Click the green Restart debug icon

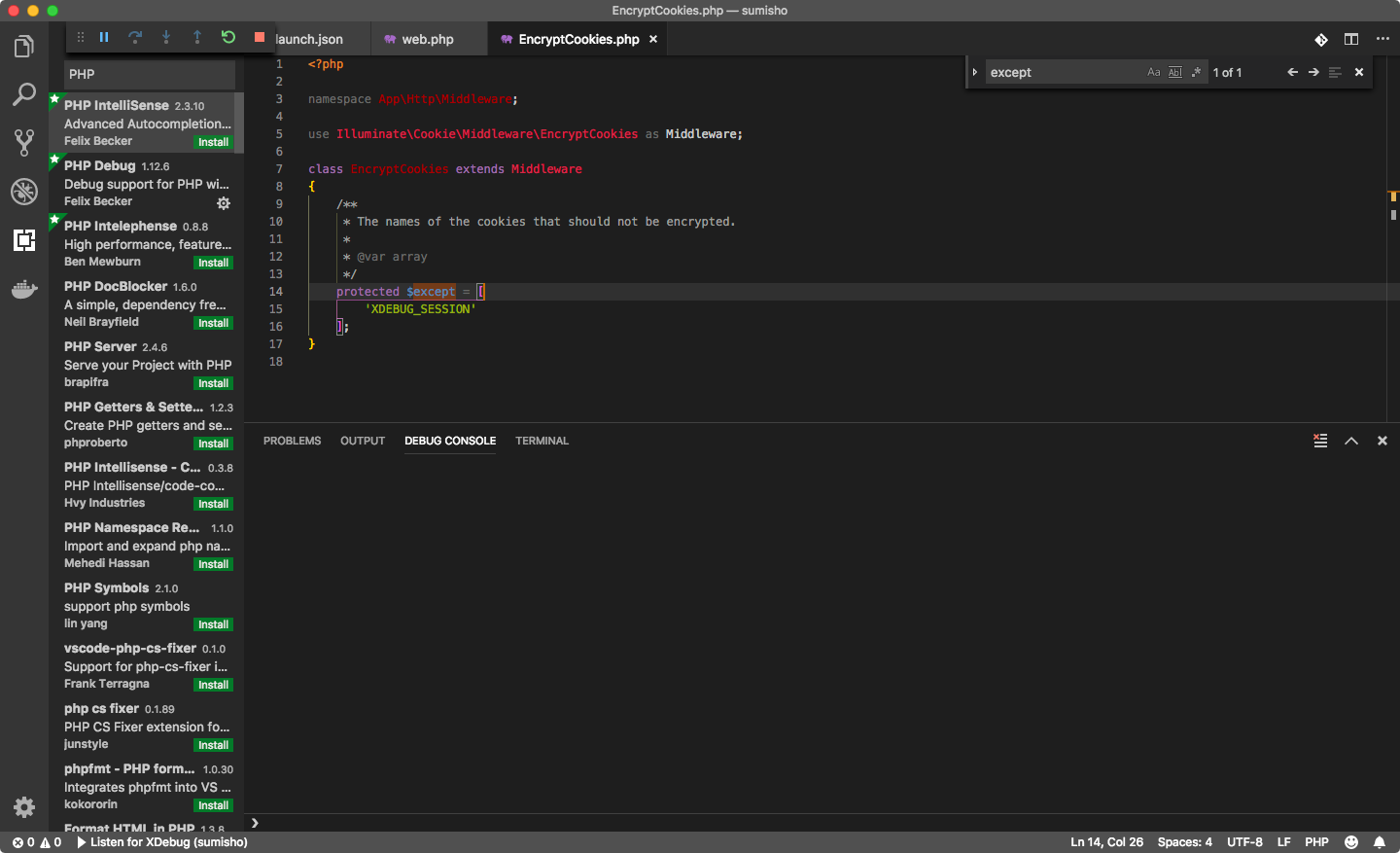227,36
